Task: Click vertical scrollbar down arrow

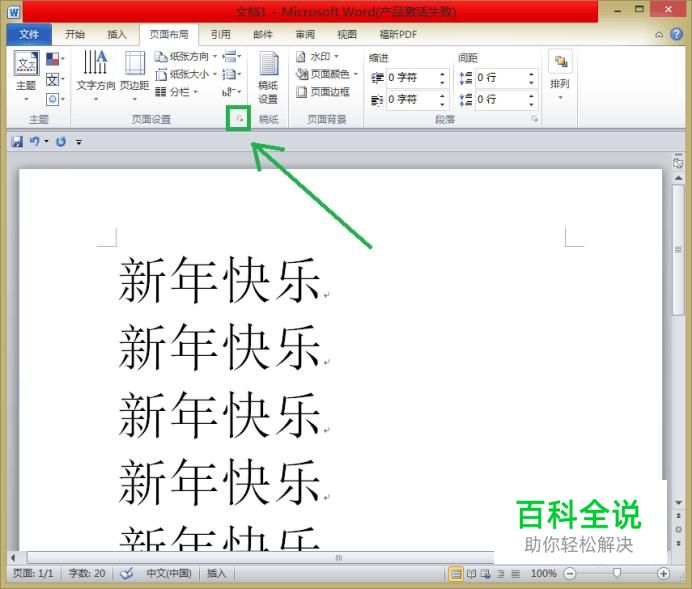Action: (x=678, y=503)
